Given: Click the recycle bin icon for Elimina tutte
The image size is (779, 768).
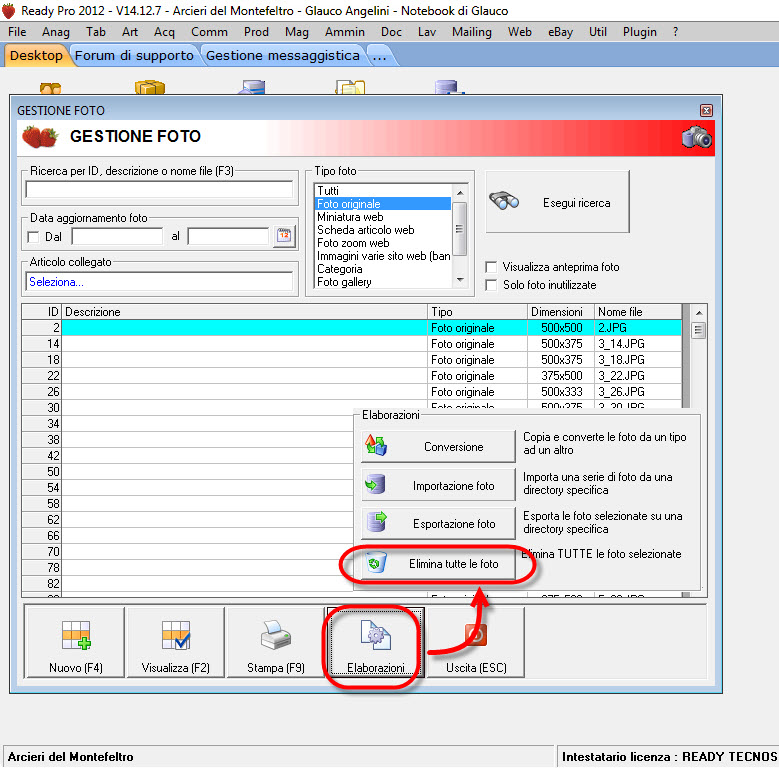Looking at the screenshot, I should 376,563.
